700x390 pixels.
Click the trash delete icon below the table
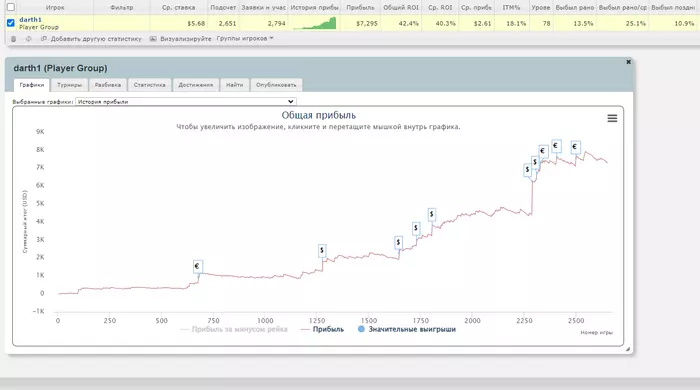pyautogui.click(x=13, y=39)
